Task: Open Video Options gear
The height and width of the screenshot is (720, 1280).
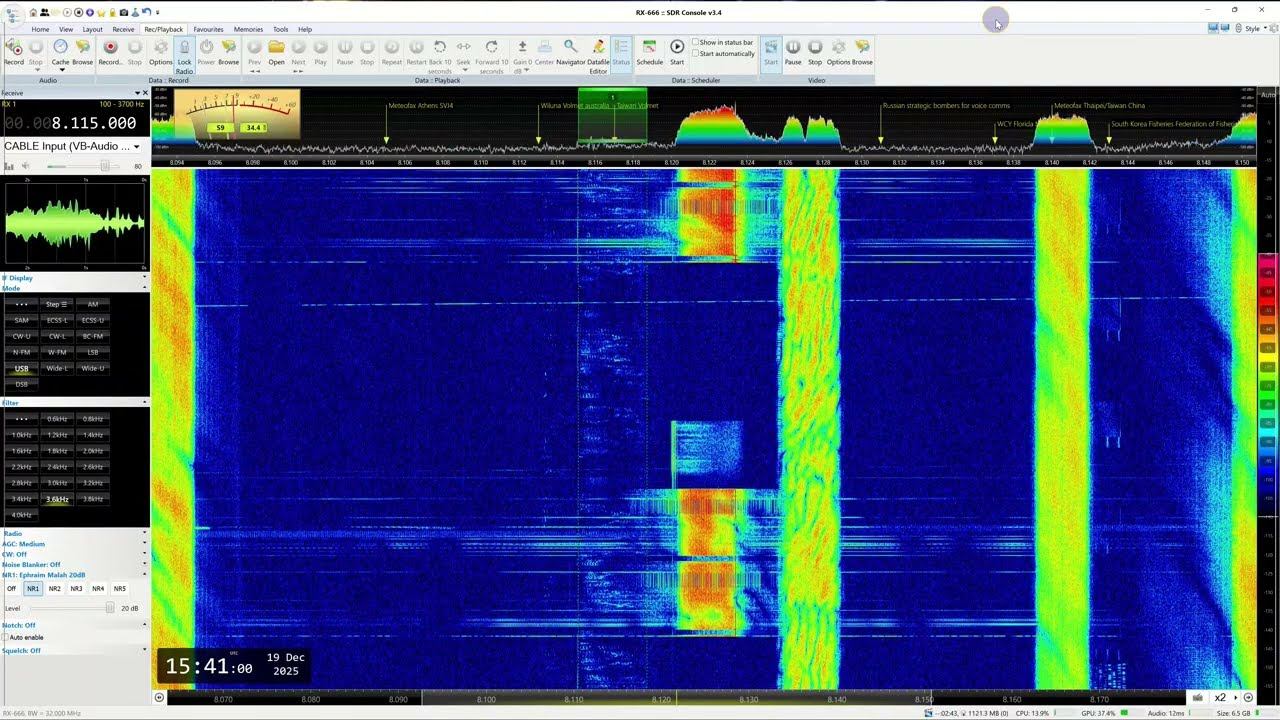Action: tap(838, 52)
